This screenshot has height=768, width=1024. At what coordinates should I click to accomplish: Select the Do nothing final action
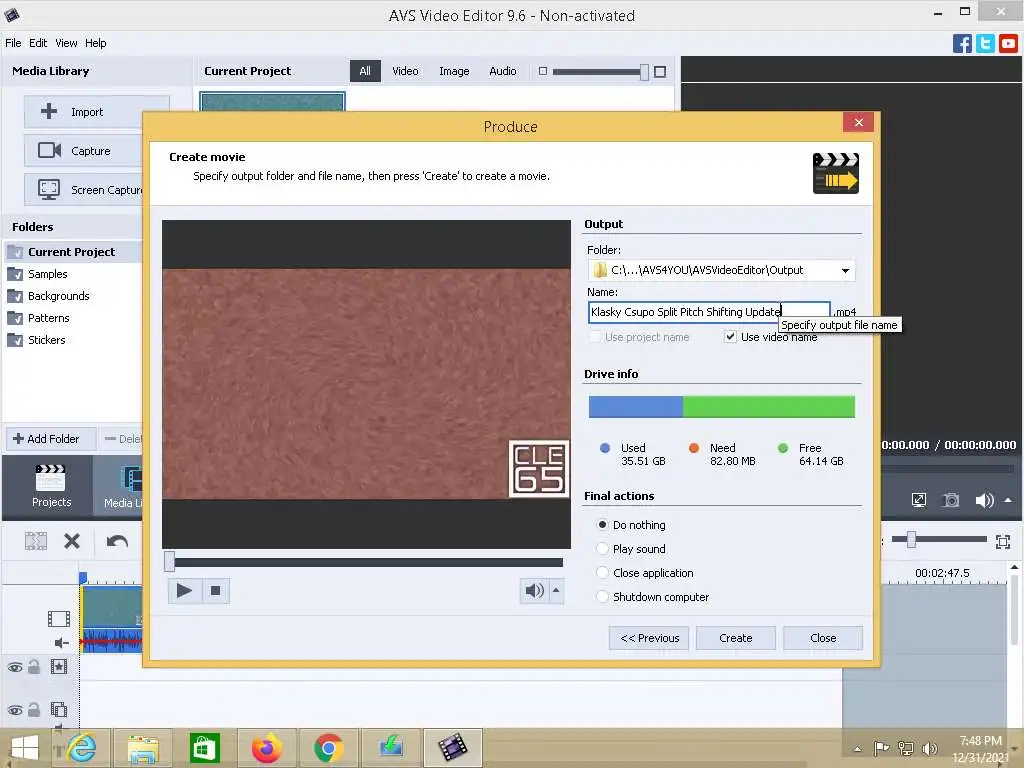[602, 524]
